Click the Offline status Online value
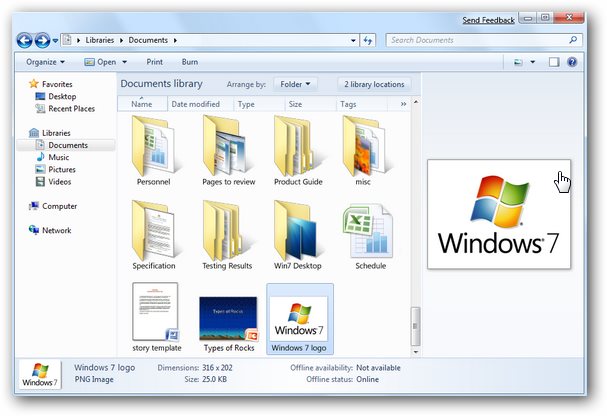 point(367,379)
